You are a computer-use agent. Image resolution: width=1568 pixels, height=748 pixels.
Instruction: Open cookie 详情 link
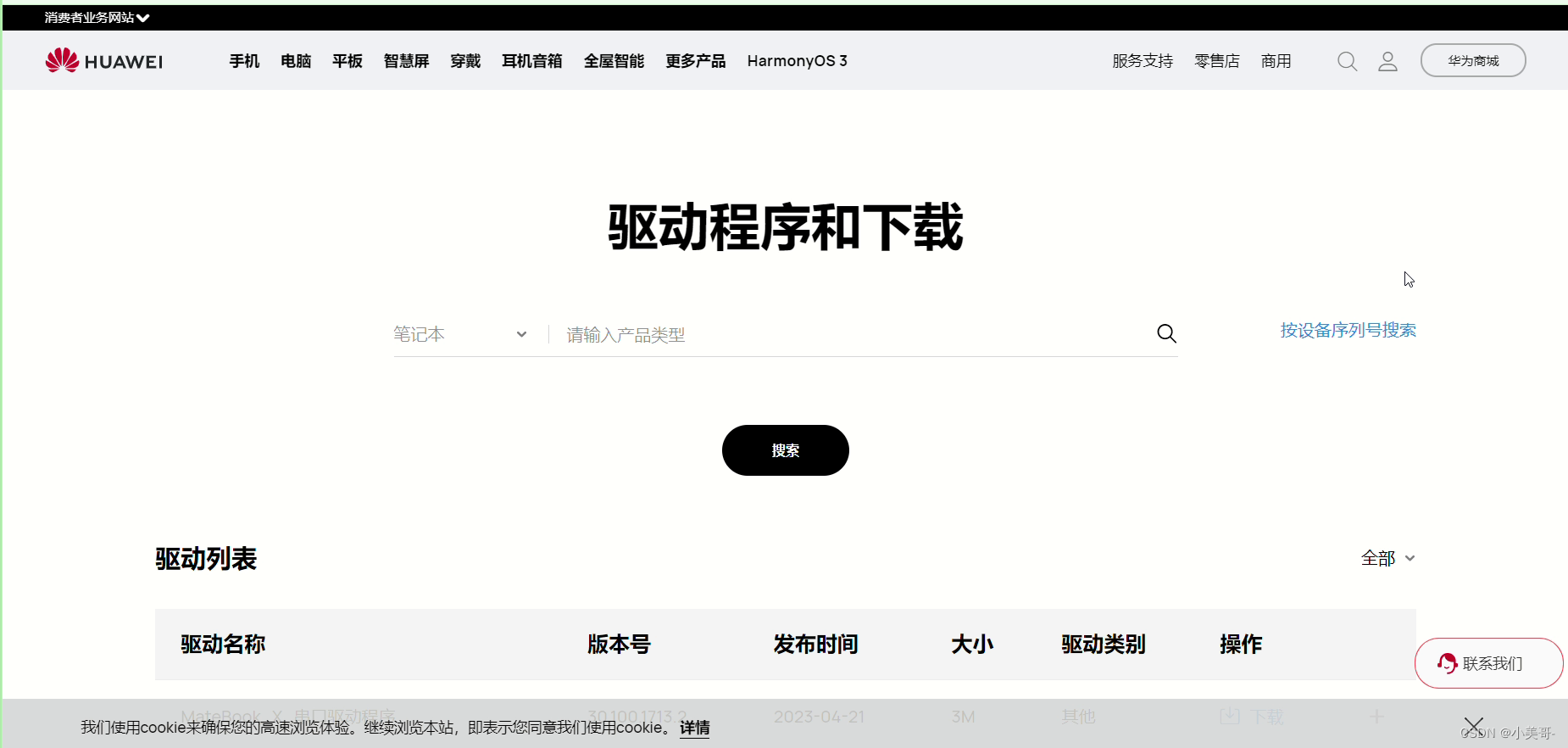coord(695,728)
